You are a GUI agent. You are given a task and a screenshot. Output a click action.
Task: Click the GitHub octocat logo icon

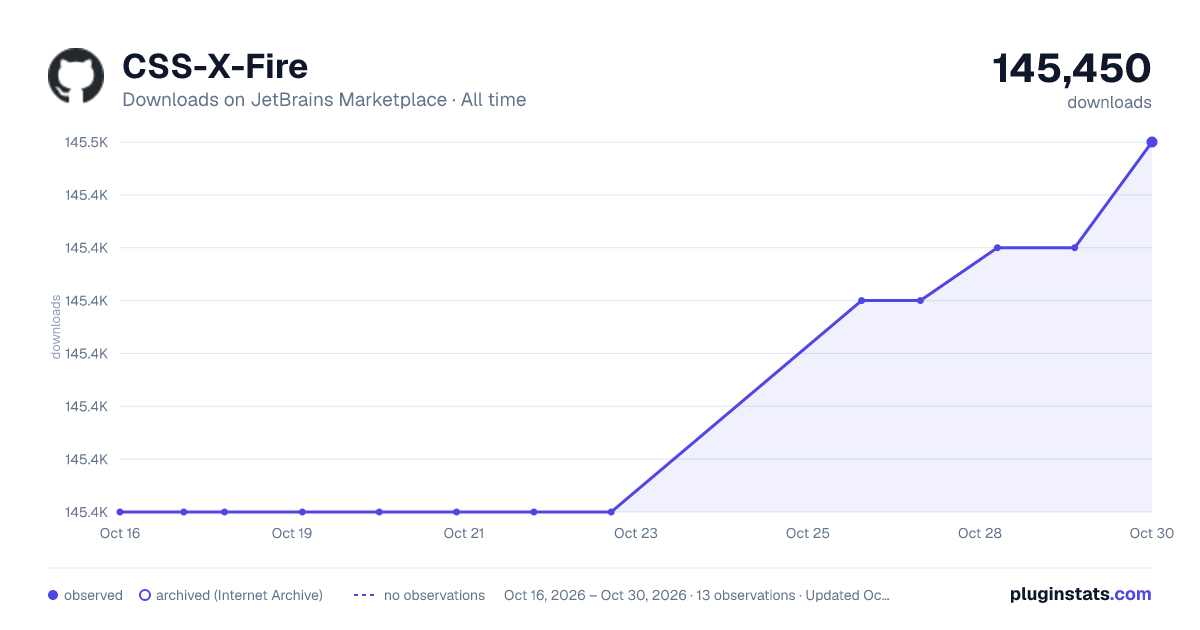(76, 76)
